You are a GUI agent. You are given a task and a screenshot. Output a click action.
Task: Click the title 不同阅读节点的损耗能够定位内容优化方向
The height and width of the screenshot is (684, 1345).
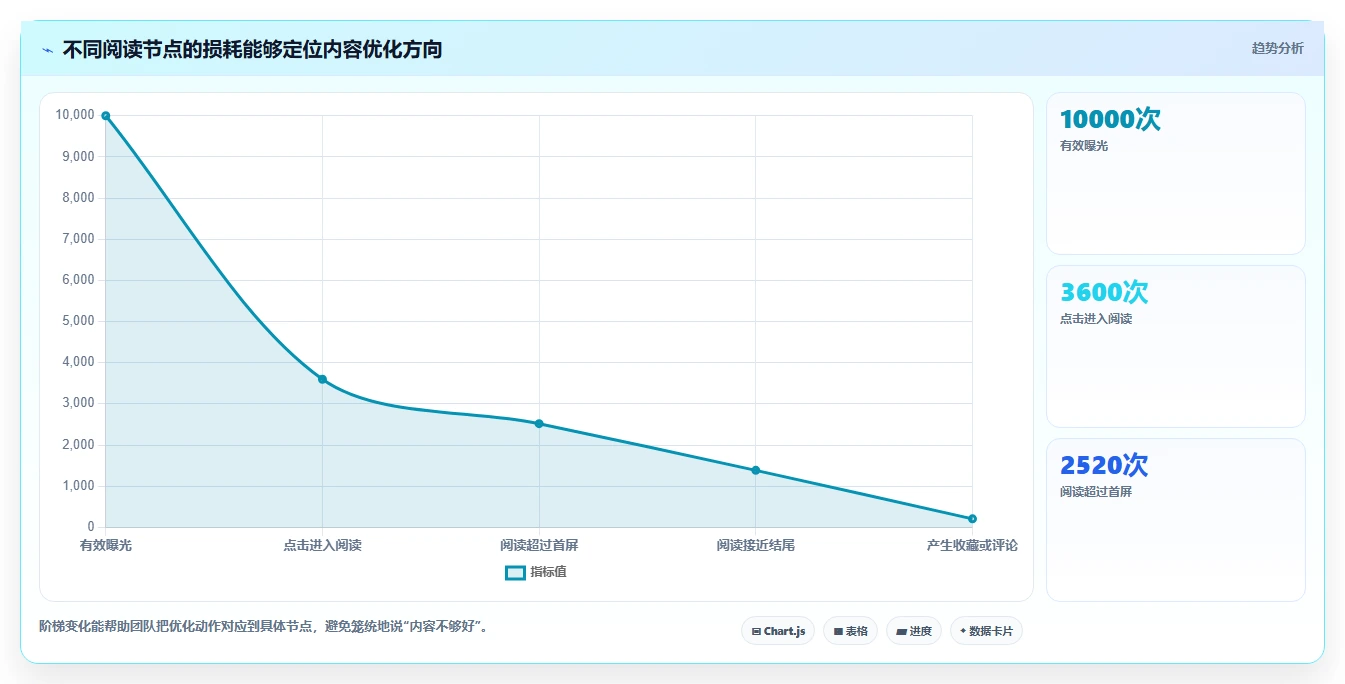tap(252, 49)
